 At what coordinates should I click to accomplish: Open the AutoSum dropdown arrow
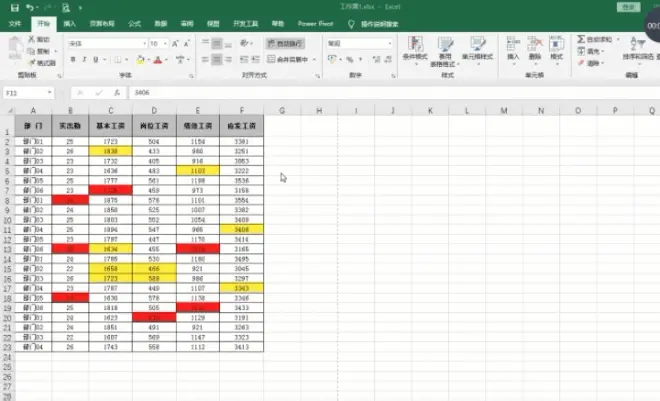click(618, 39)
